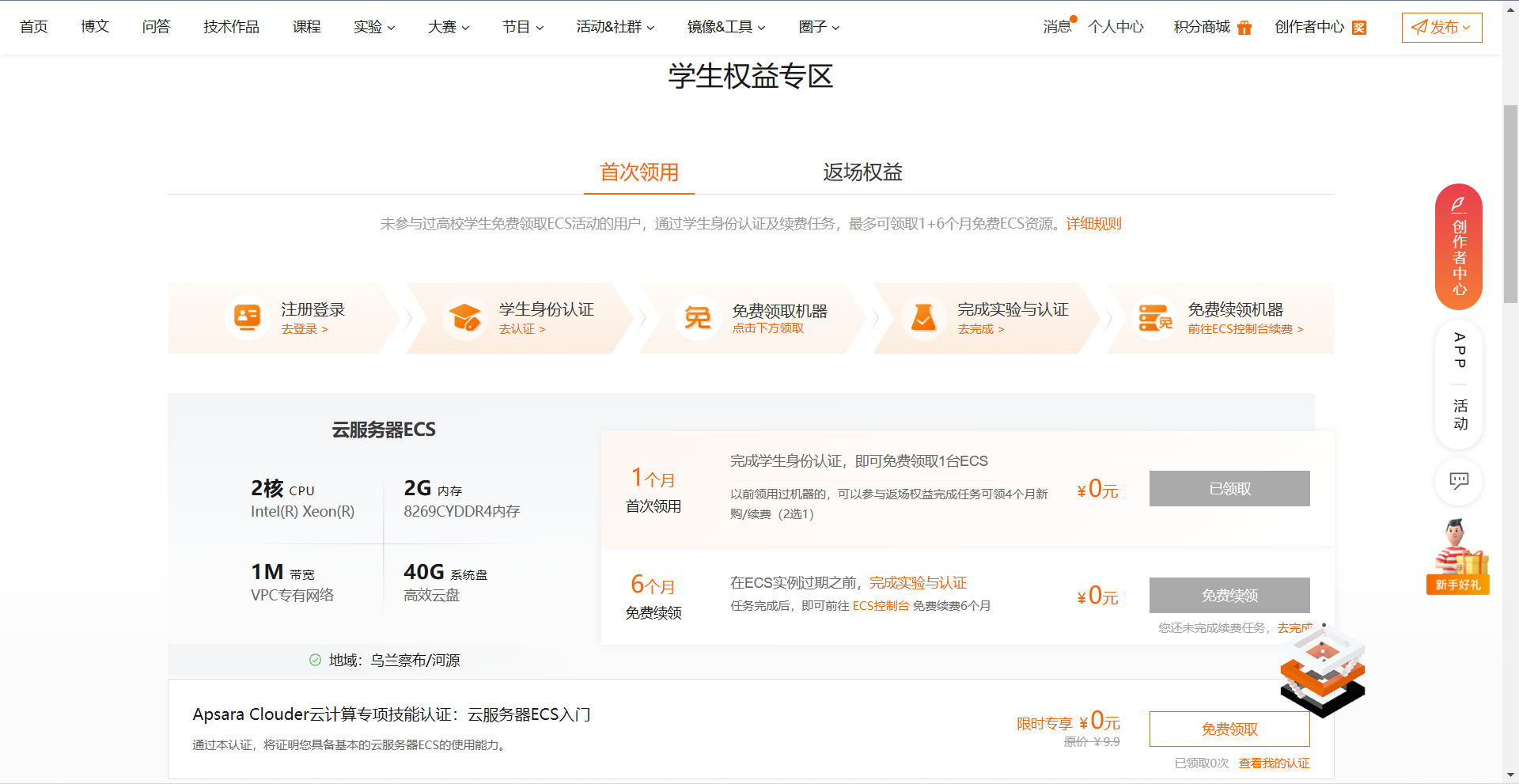Click the grey 已领取 button
Viewport: 1519px width, 784px height.
click(x=1229, y=489)
